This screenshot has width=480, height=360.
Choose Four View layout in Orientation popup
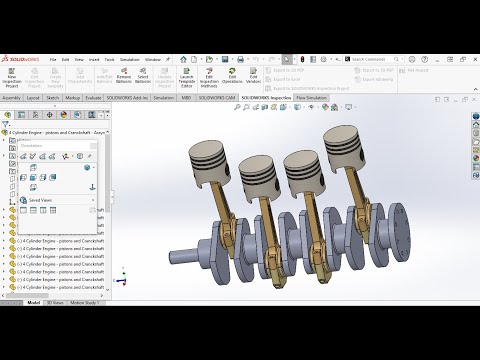pos(53,210)
